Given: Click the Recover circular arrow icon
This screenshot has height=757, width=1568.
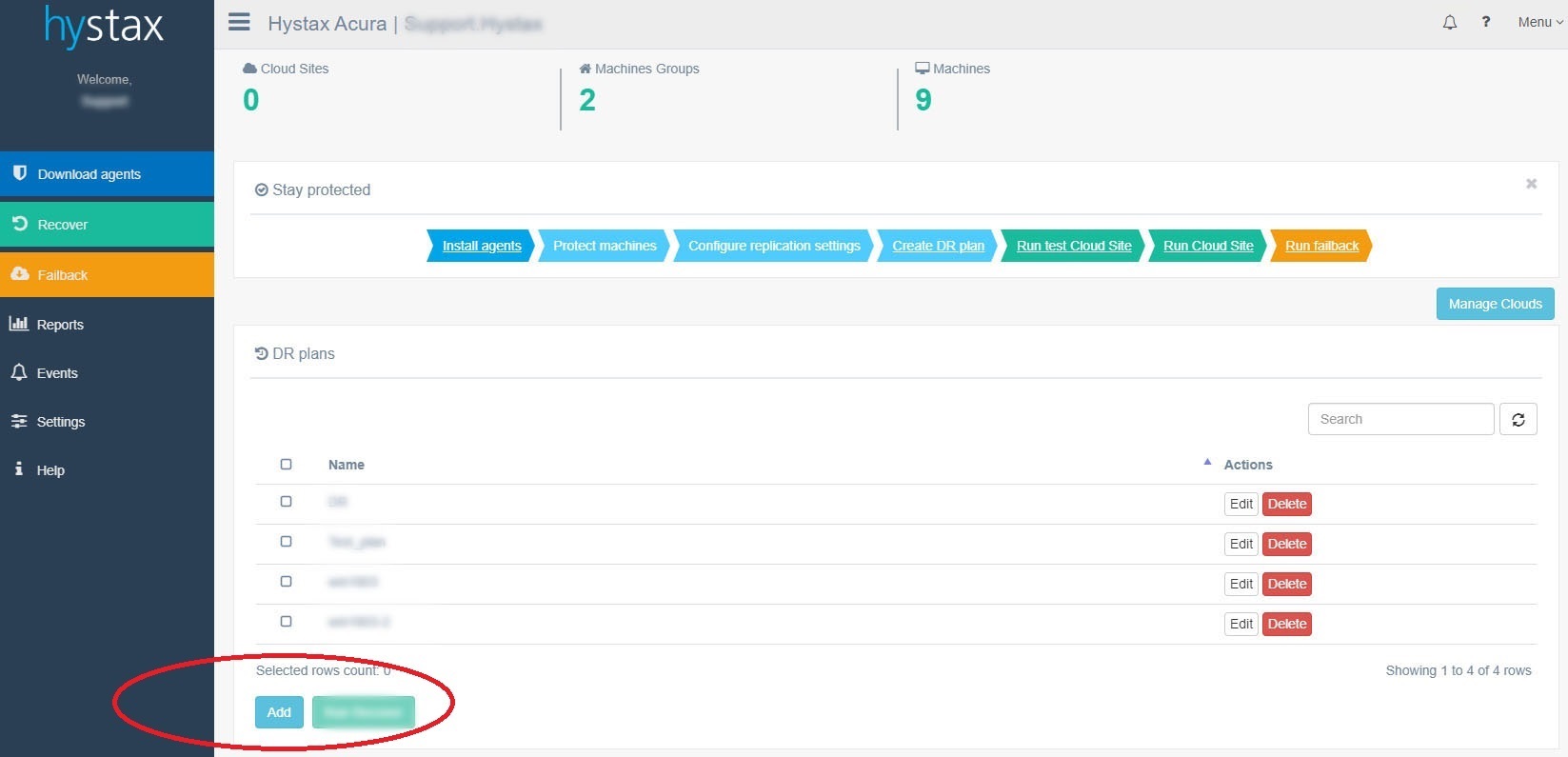Looking at the screenshot, I should pos(19,224).
